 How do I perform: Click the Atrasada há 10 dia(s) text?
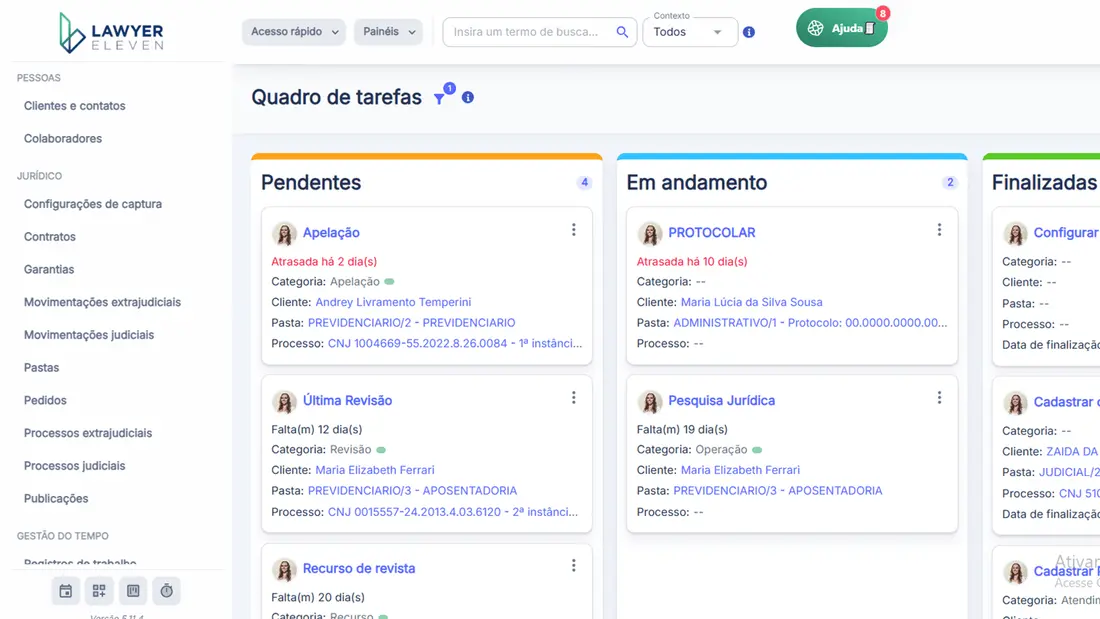pyautogui.click(x=692, y=262)
